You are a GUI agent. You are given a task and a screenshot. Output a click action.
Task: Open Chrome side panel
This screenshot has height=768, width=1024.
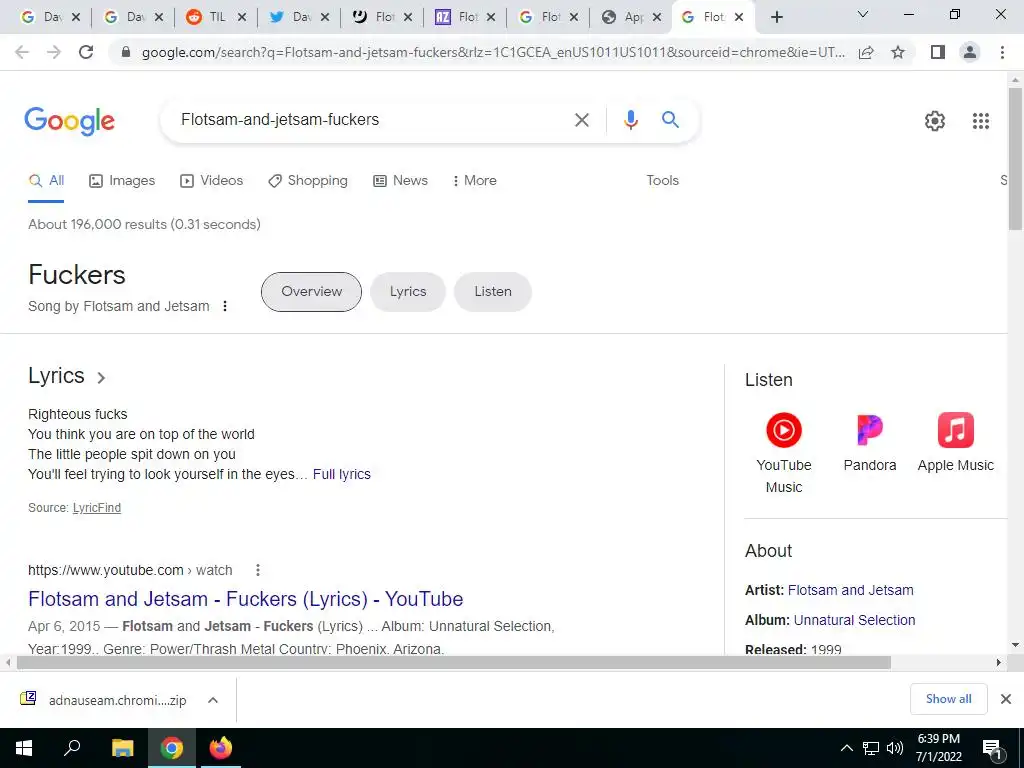pyautogui.click(x=938, y=52)
